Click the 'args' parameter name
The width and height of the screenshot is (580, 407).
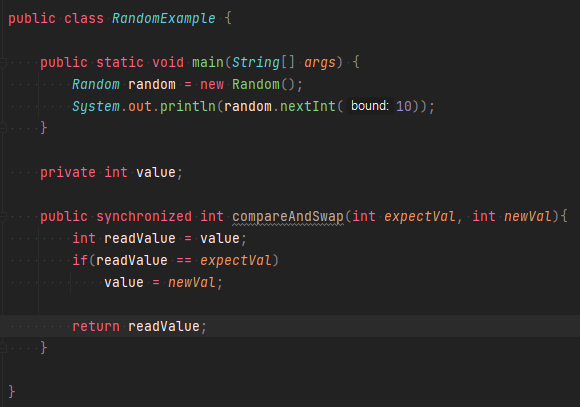320,63
